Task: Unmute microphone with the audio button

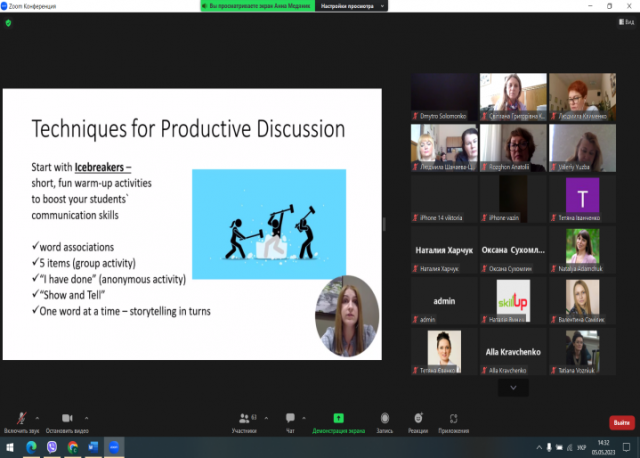Action: [19, 418]
